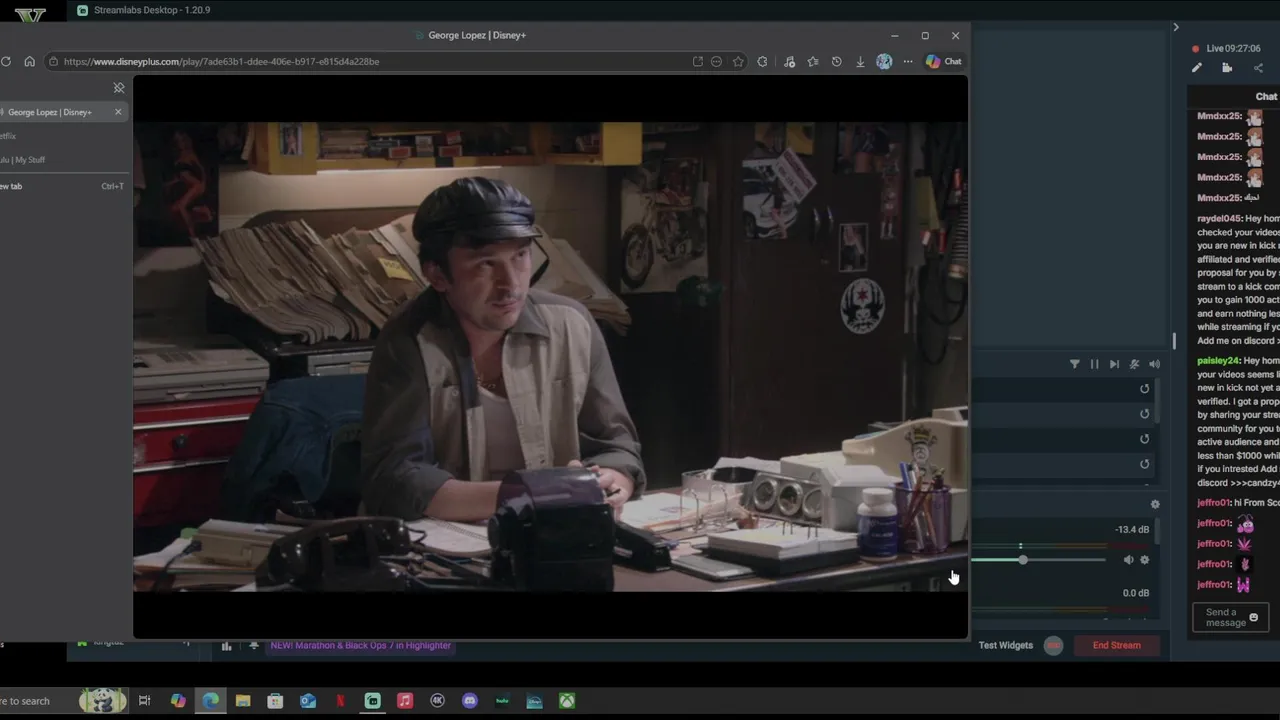This screenshot has width=1280, height=720.
Task: Open the Marathon & Black Ops 7 Highlighter link
Action: click(361, 645)
